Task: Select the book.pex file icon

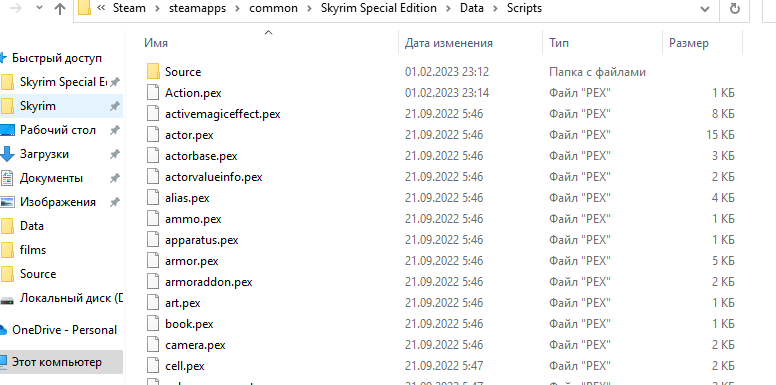Action: click(153, 324)
